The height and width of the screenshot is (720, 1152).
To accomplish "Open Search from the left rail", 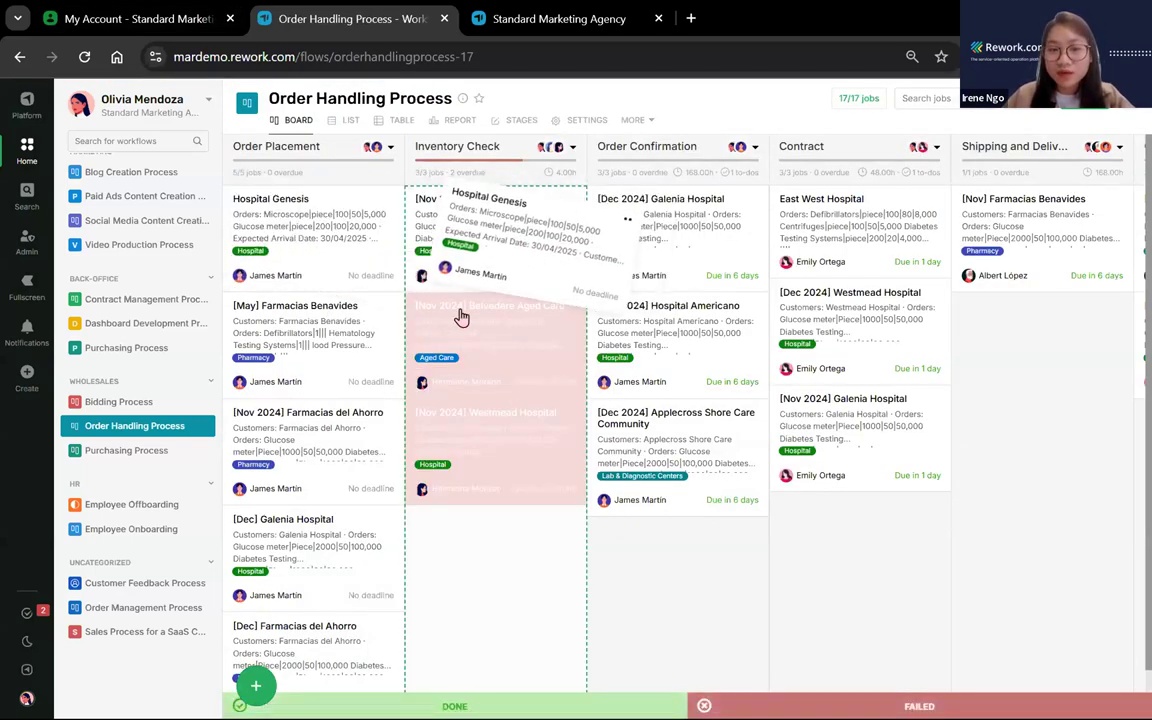I will [26, 190].
